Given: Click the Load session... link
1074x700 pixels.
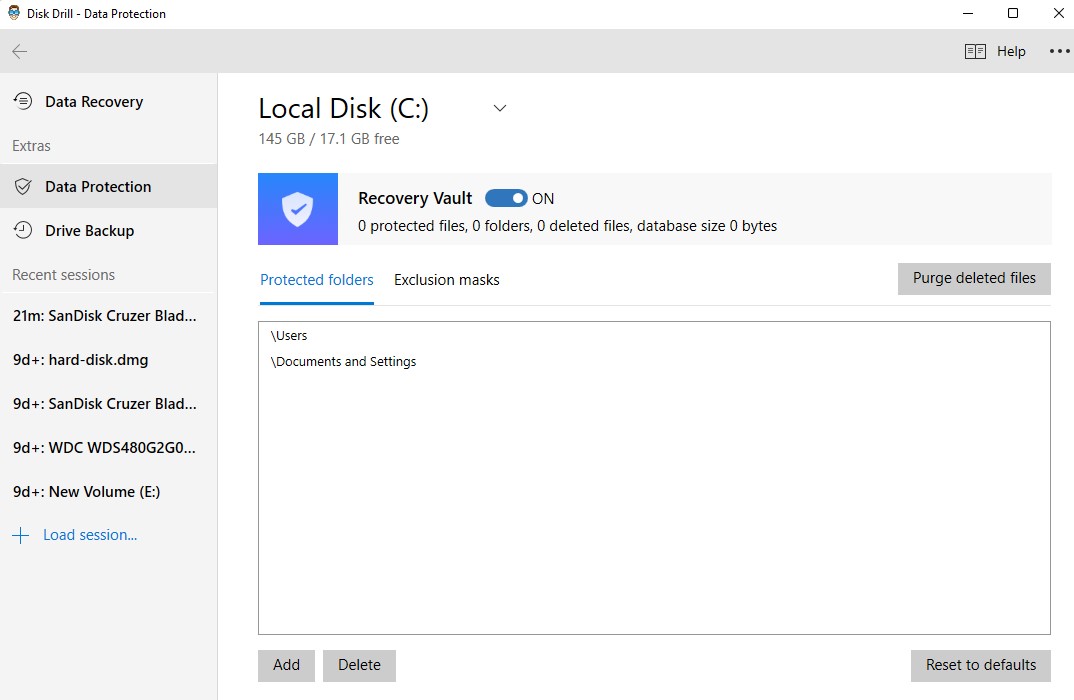Looking at the screenshot, I should click(90, 535).
